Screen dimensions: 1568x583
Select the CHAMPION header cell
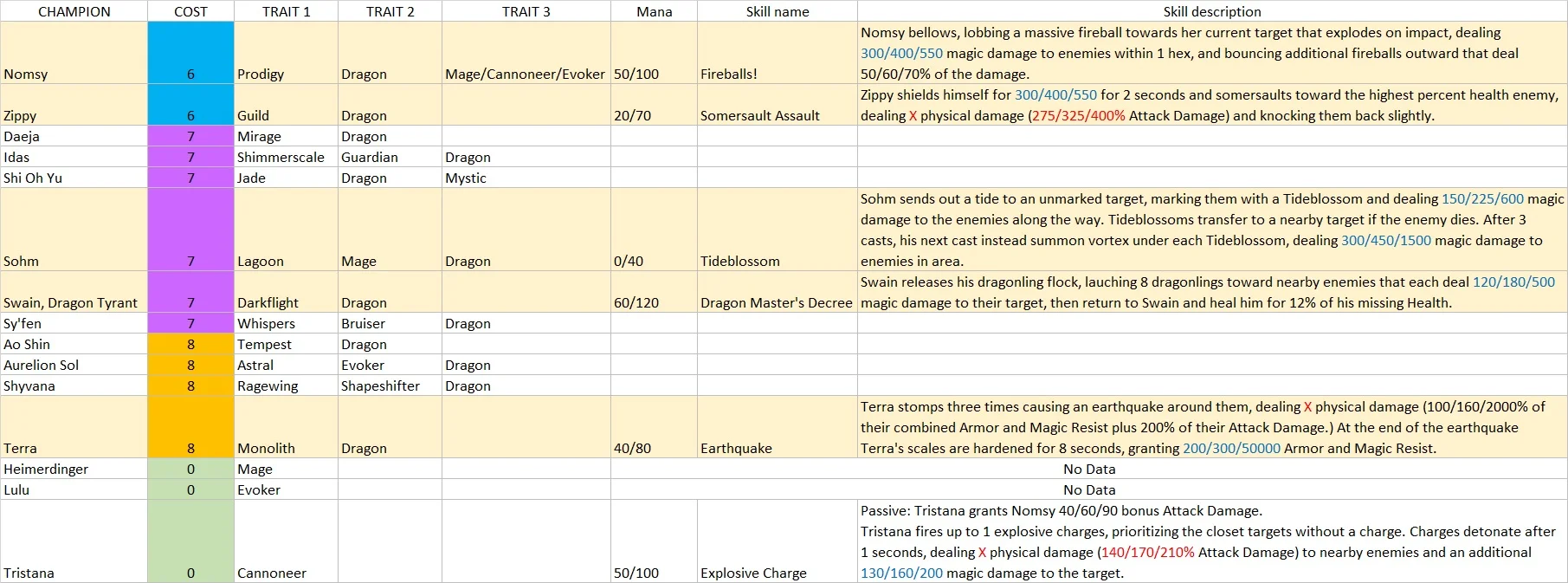click(x=74, y=11)
